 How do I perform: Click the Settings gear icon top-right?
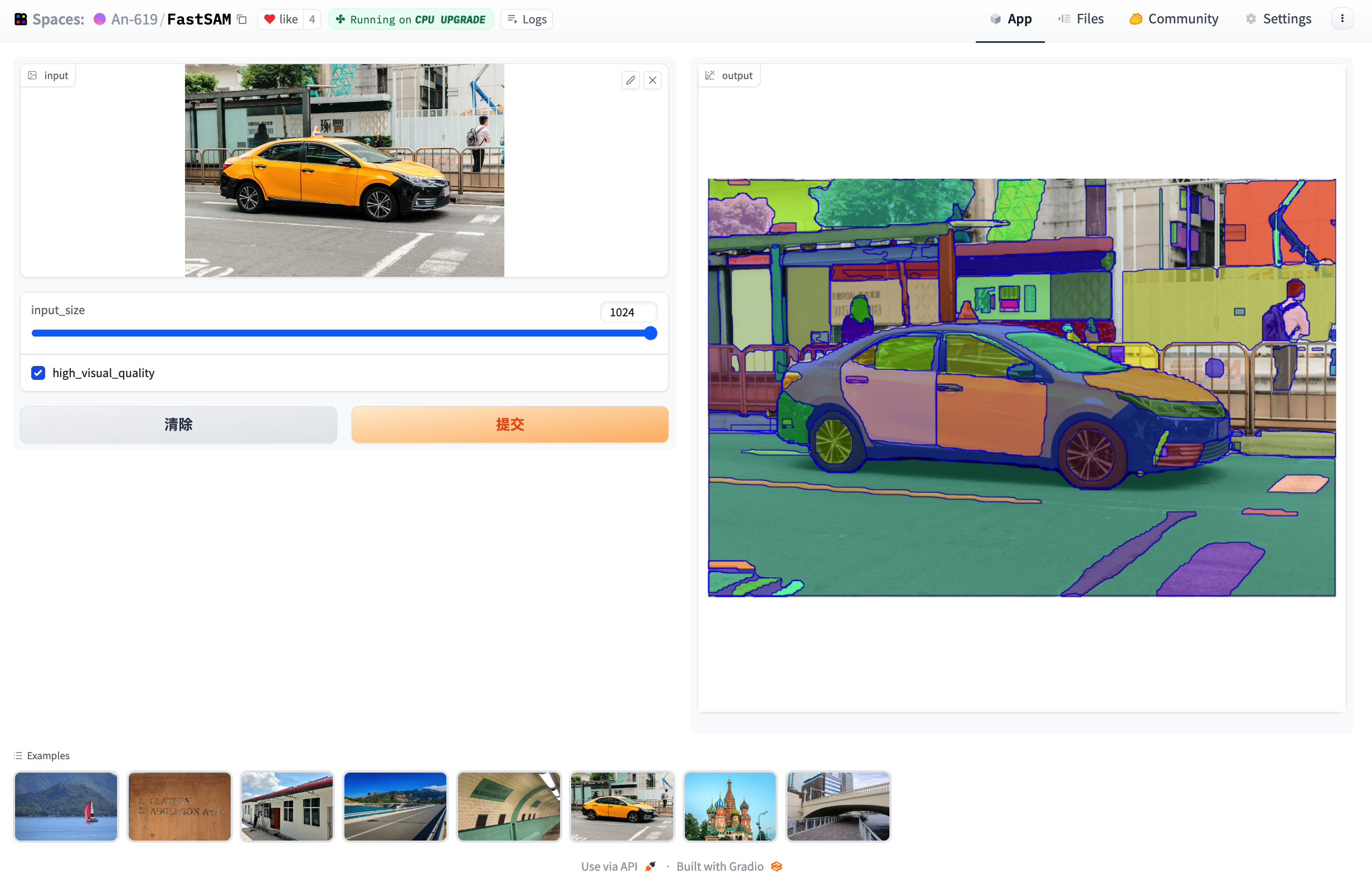[1253, 19]
